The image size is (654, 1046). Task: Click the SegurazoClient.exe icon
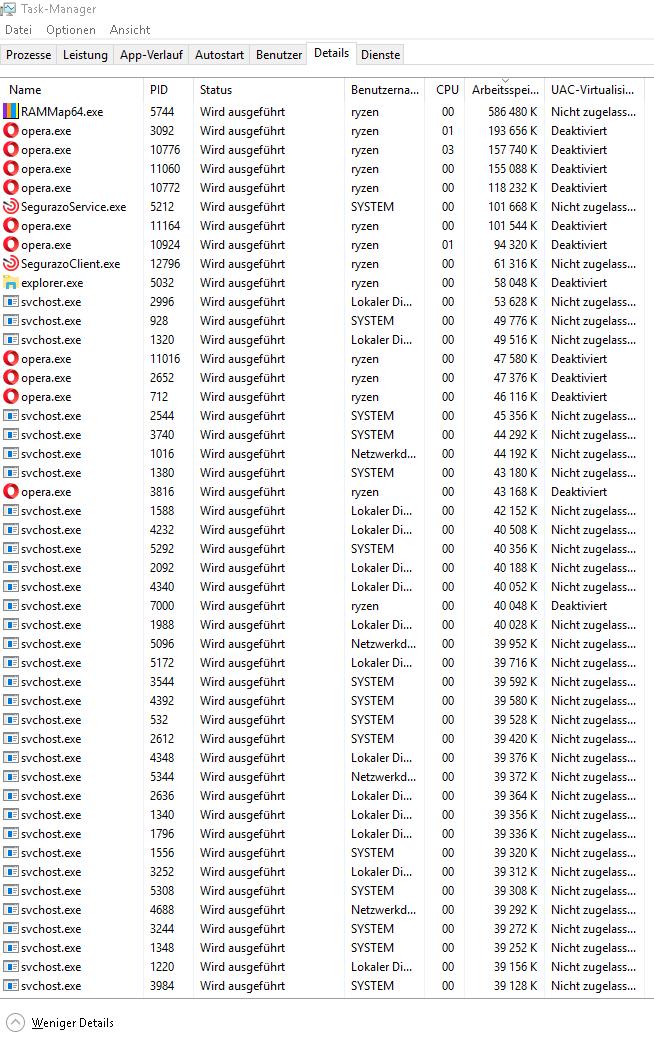pos(11,264)
